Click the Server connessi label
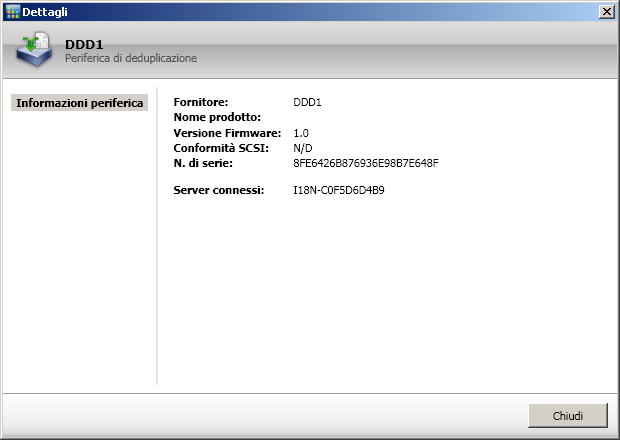The image size is (620, 440). tap(219, 190)
